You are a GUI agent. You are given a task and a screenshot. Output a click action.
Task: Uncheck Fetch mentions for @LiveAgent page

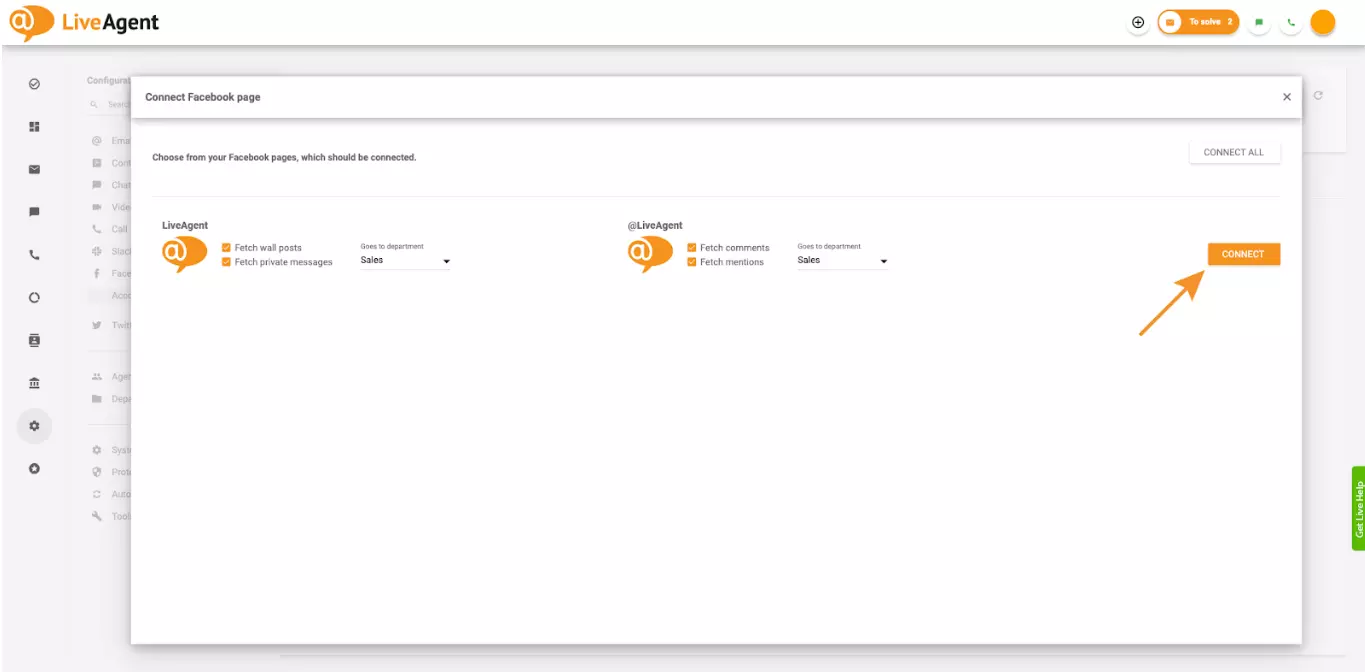click(x=692, y=261)
